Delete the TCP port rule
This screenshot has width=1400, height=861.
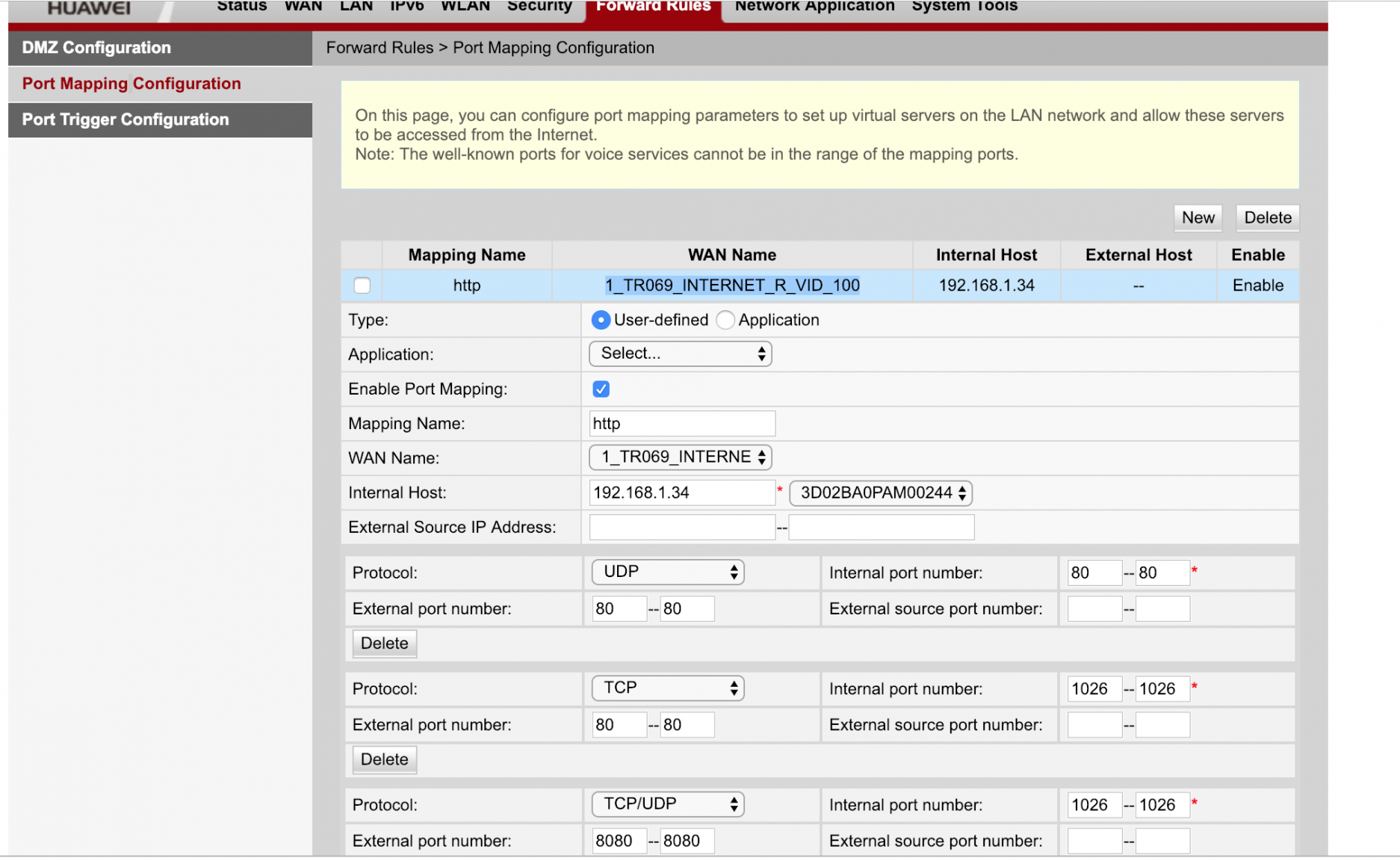pos(385,759)
